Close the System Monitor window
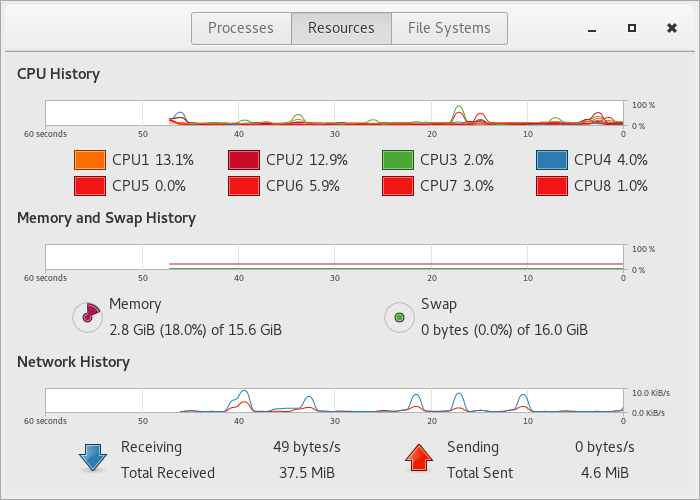 click(672, 28)
